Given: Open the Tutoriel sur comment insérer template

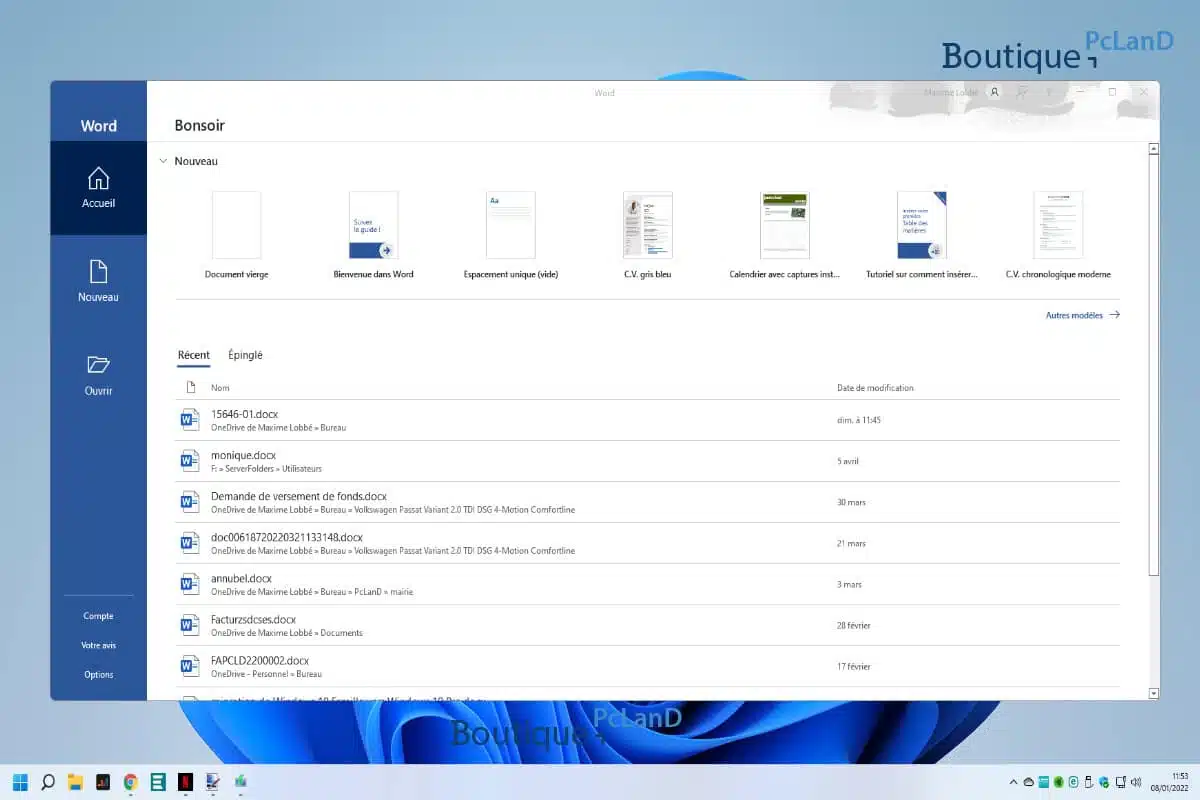Looking at the screenshot, I should pyautogui.click(x=922, y=235).
